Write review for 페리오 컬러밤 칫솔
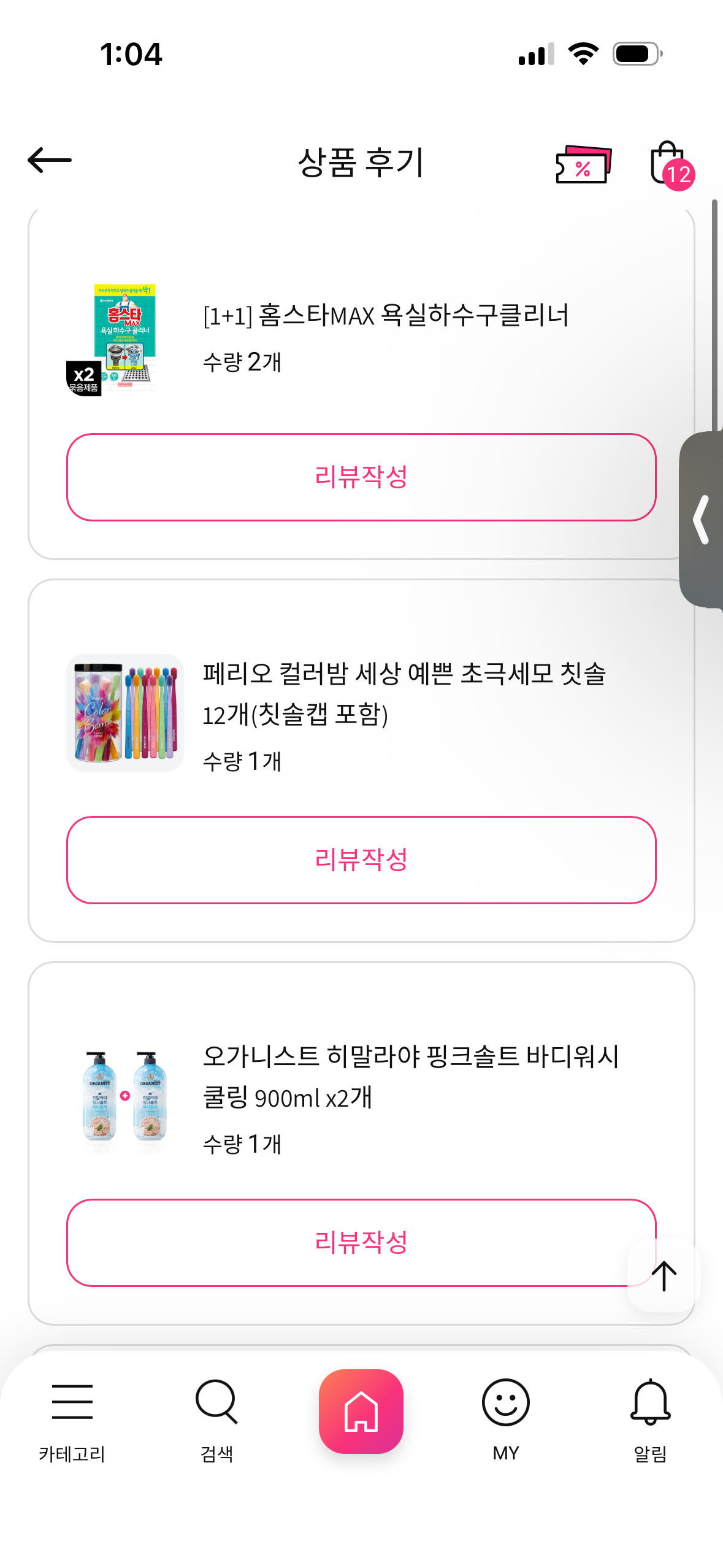Viewport: 723px width, 1568px height. tap(361, 859)
